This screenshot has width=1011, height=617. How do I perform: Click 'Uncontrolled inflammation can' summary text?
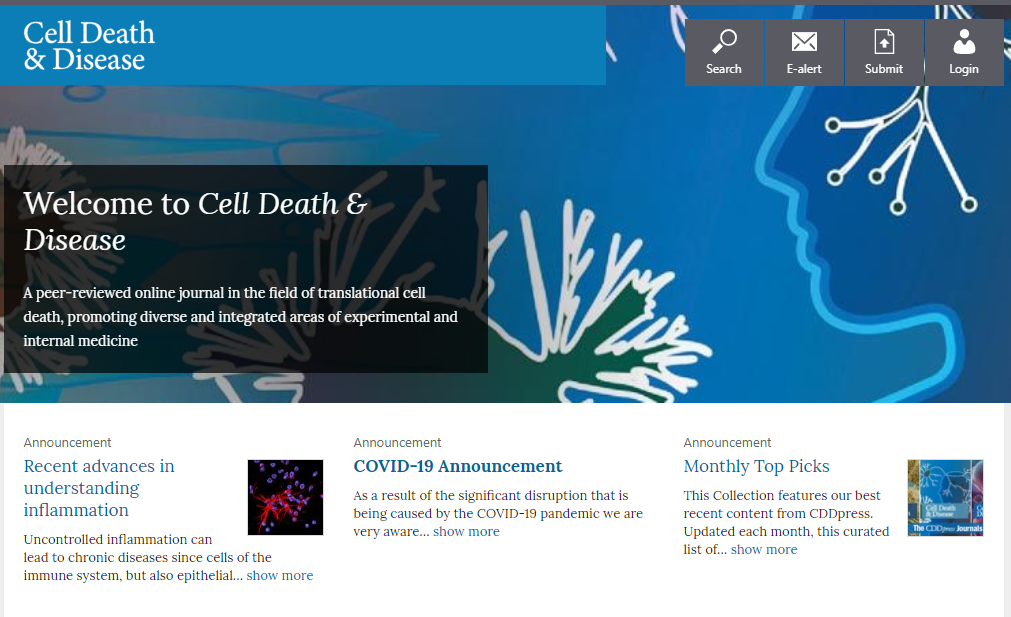118,539
